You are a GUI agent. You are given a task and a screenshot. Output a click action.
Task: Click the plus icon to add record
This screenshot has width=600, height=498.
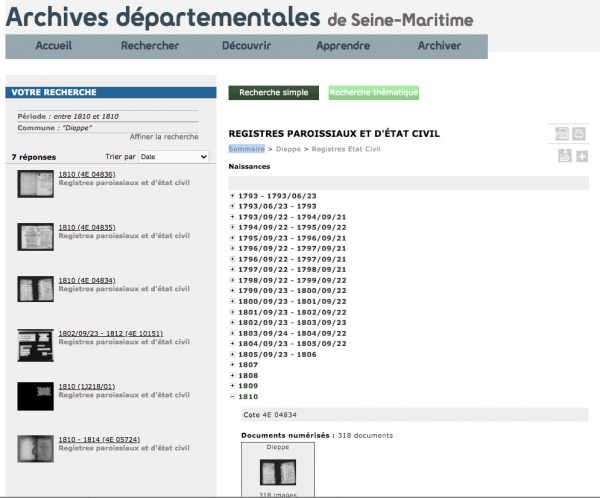(x=582, y=155)
